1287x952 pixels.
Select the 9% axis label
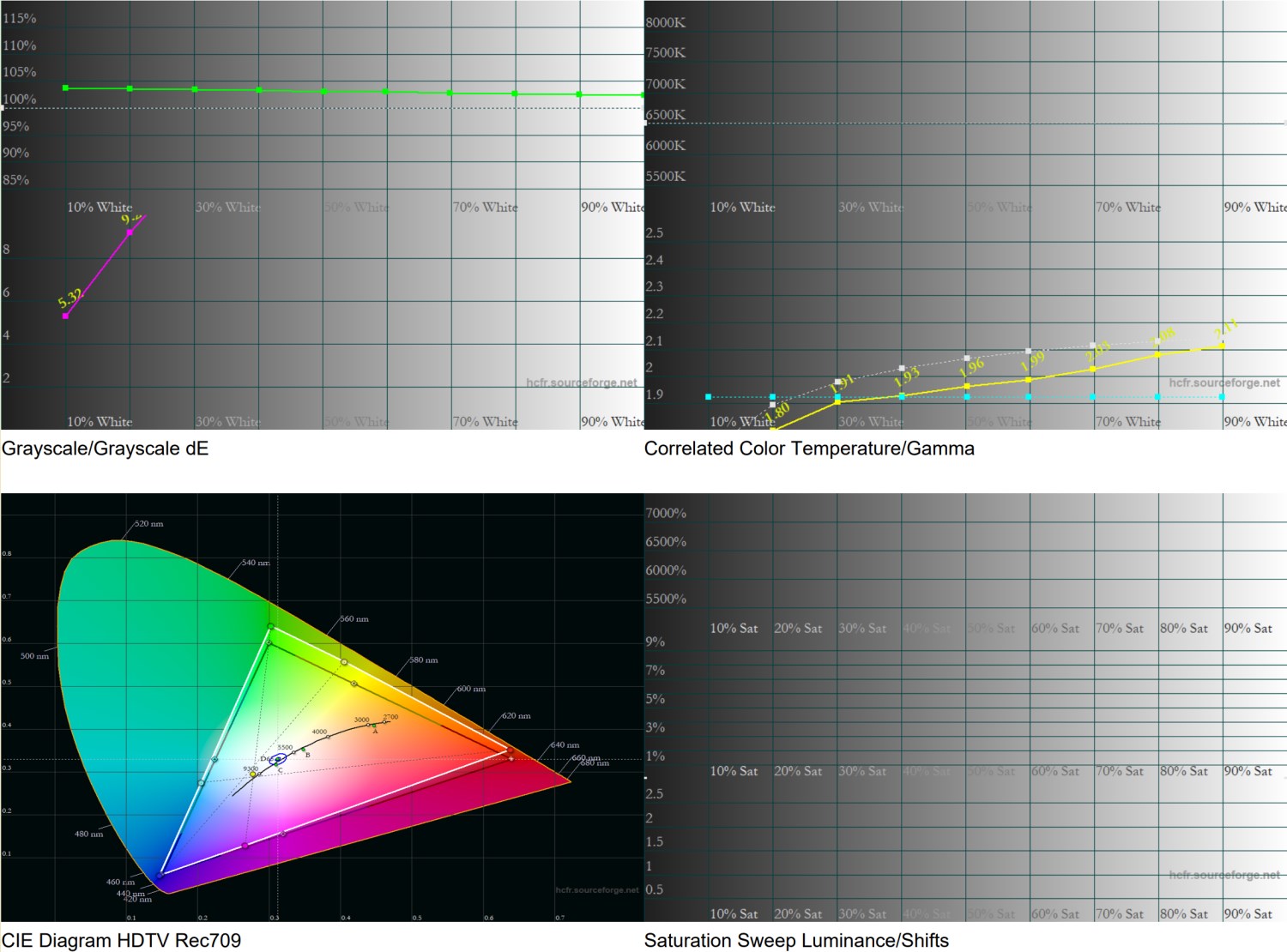click(656, 642)
